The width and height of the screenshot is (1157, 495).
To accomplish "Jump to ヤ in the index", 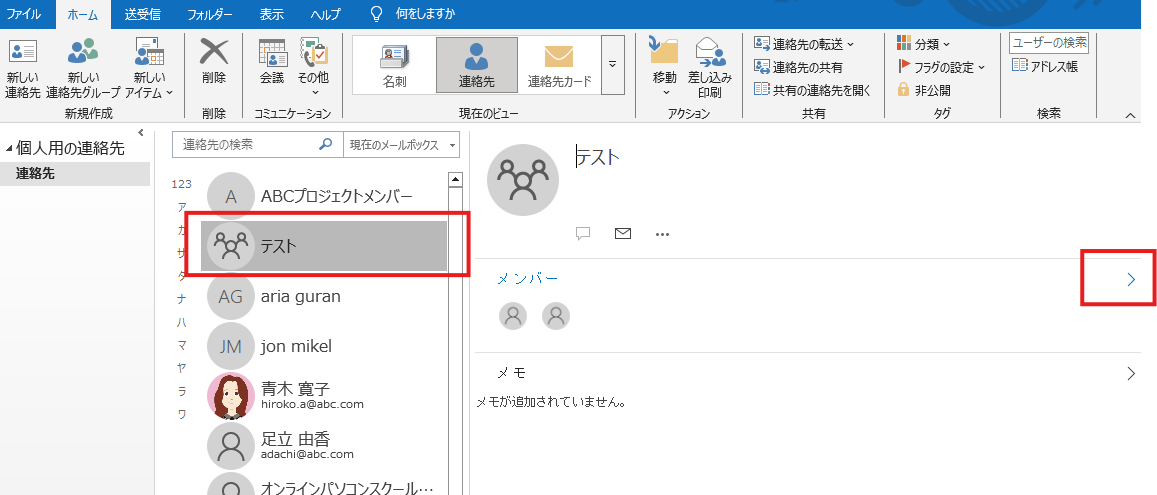I will coord(182,367).
